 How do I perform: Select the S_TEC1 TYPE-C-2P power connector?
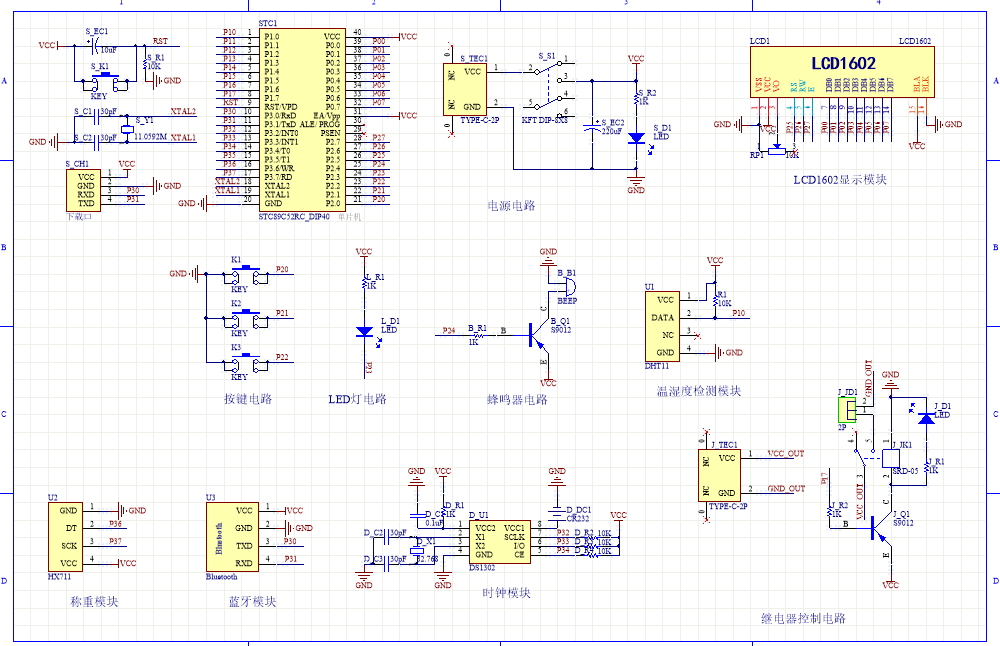pos(465,90)
